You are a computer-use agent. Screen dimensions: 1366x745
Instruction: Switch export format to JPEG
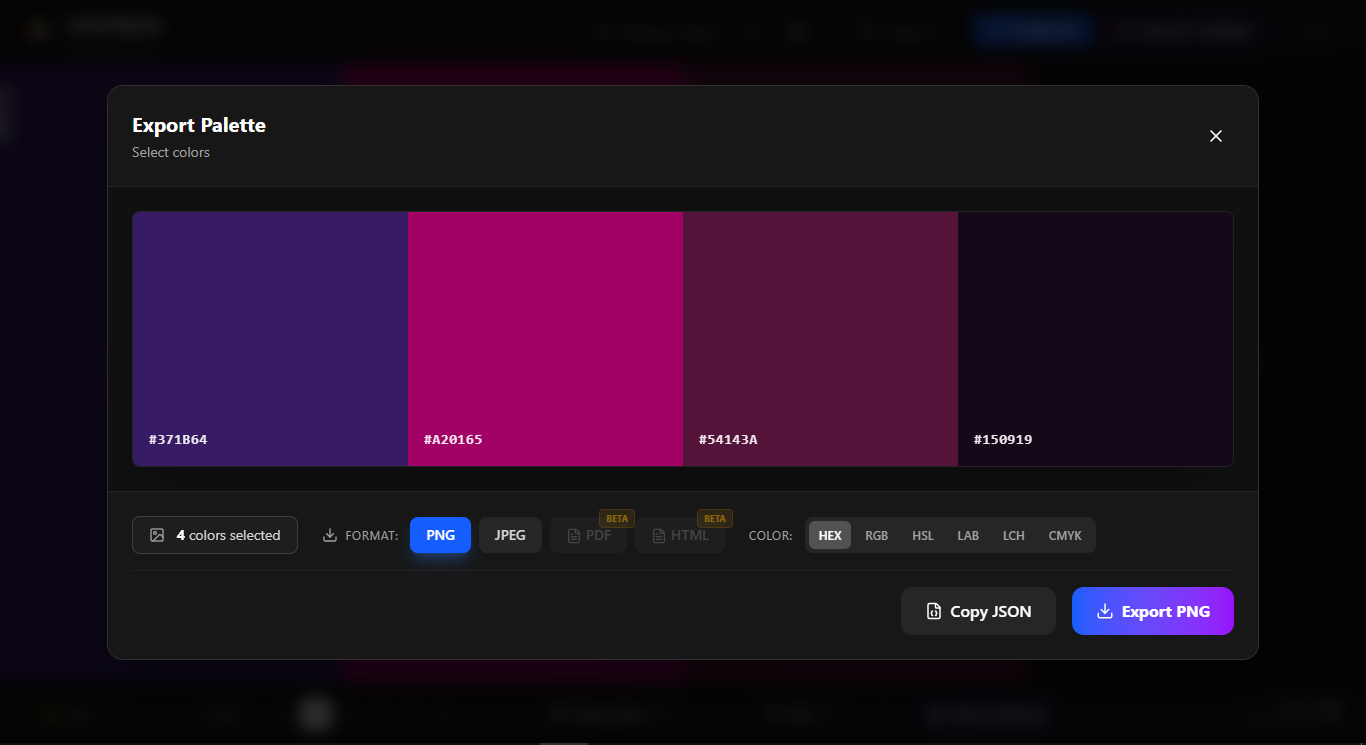click(x=510, y=535)
